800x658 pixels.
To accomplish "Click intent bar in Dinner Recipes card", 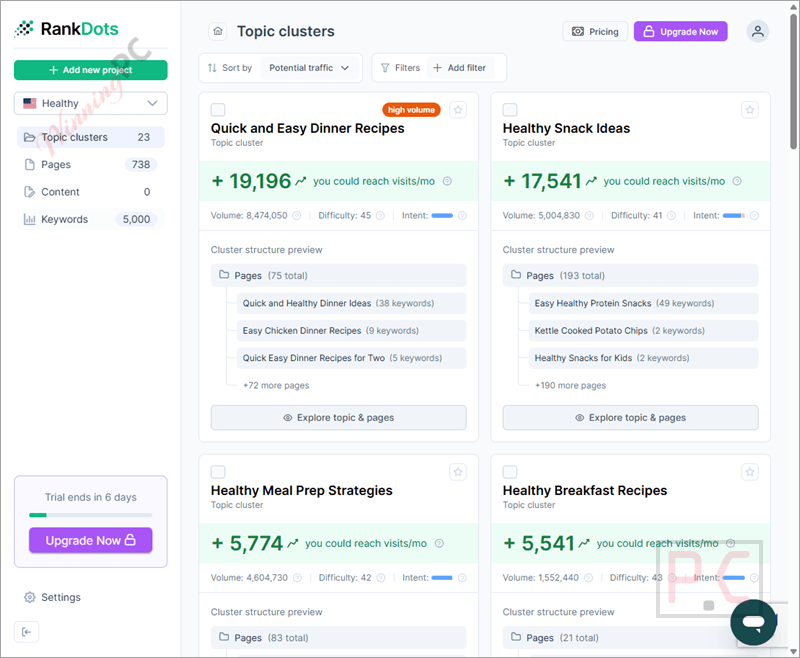I will (x=442, y=216).
